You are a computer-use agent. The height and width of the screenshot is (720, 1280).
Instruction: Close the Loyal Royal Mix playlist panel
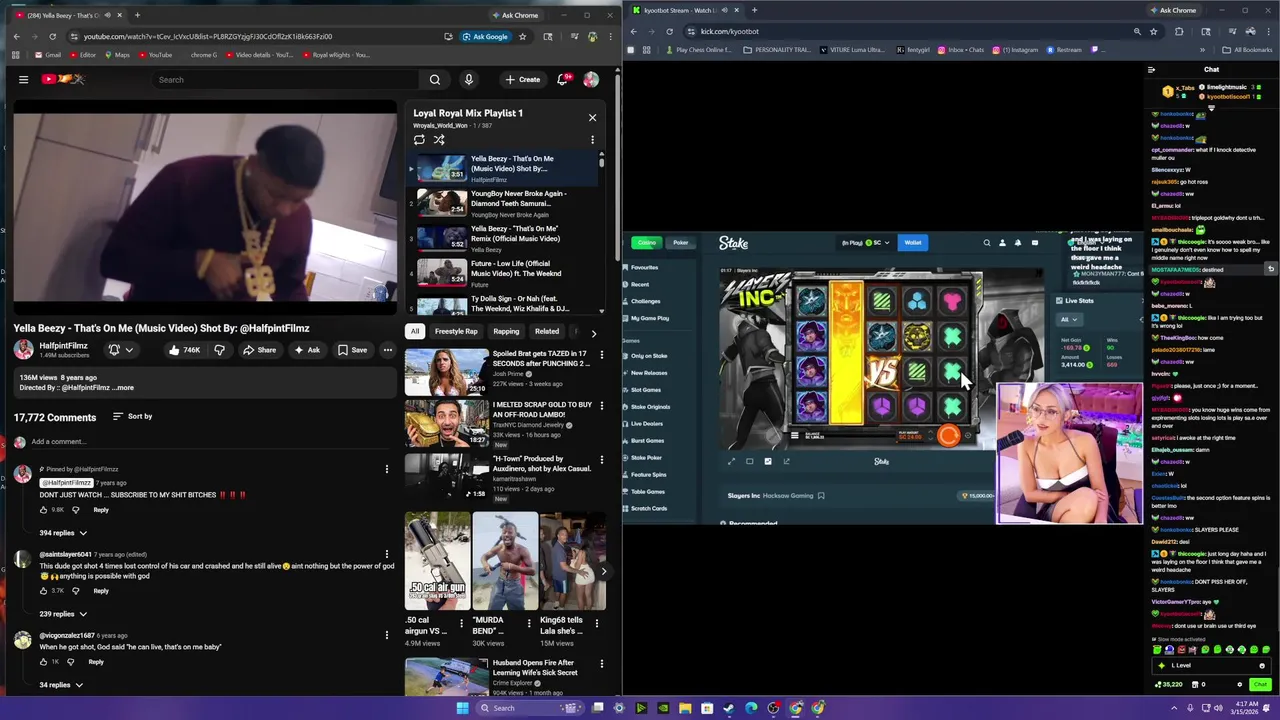[592, 117]
